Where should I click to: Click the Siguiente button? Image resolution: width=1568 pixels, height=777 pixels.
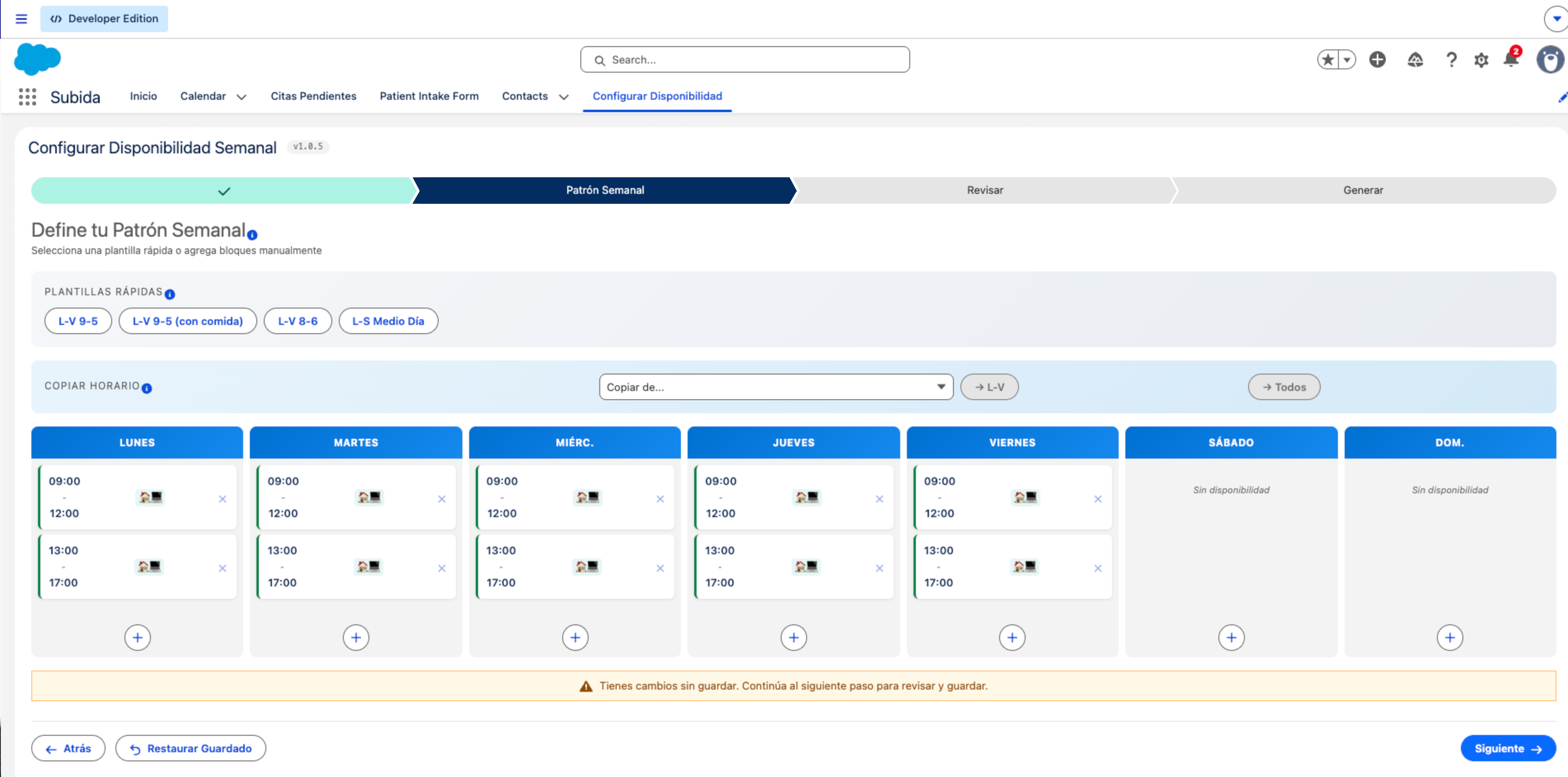[1508, 749]
